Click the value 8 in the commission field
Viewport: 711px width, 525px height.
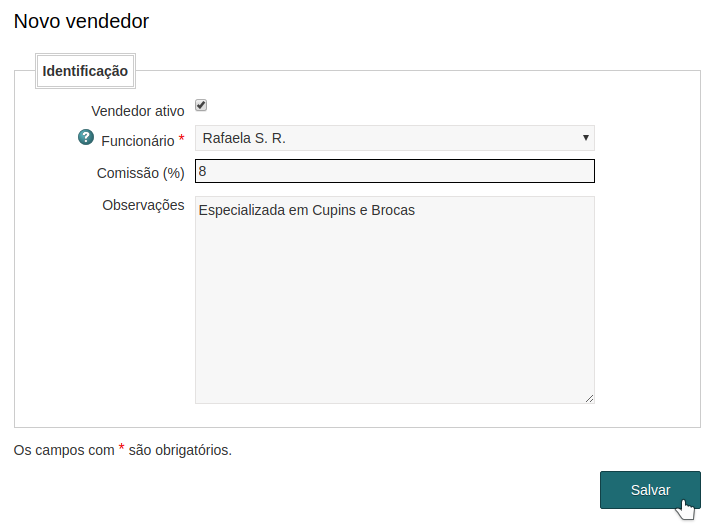(x=203, y=171)
